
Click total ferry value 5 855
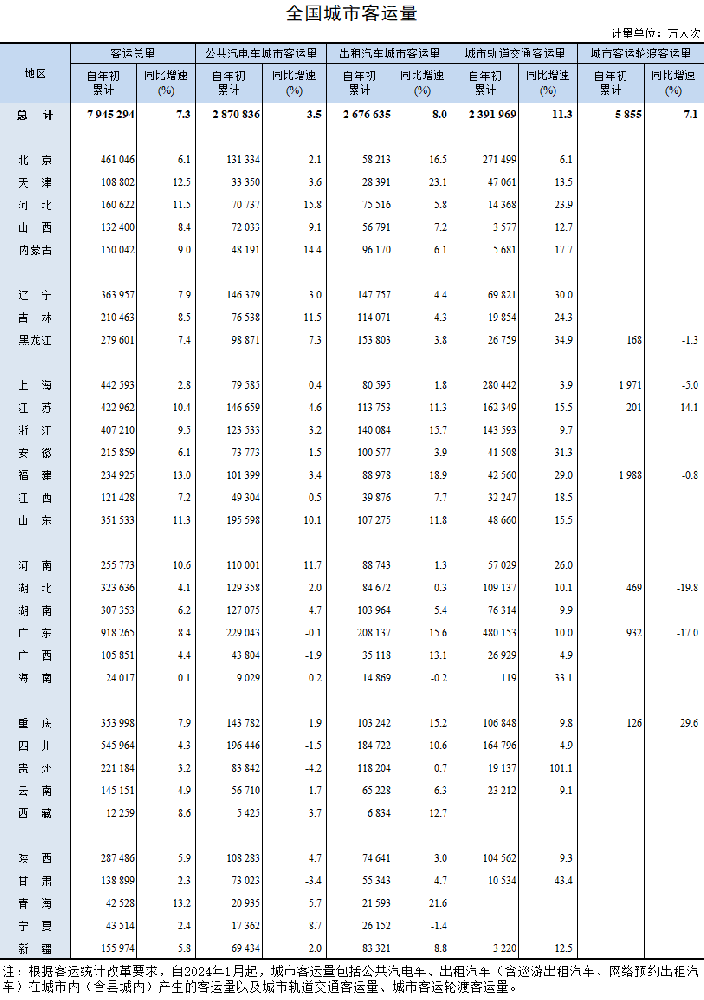(x=628, y=114)
